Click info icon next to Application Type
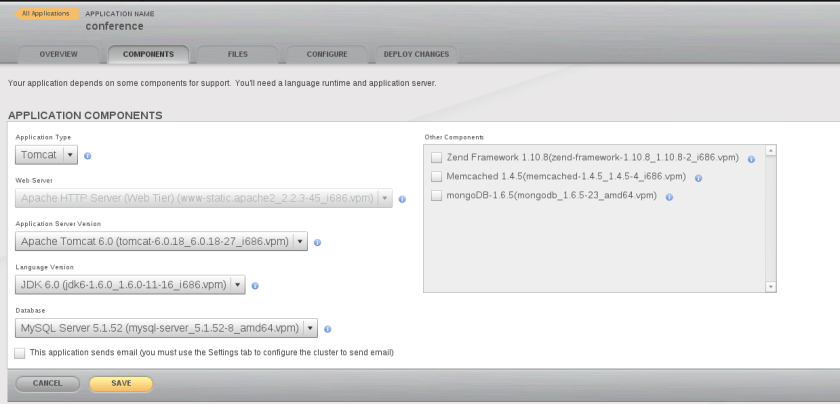Viewport: 840px width, 404px height. tap(88, 156)
